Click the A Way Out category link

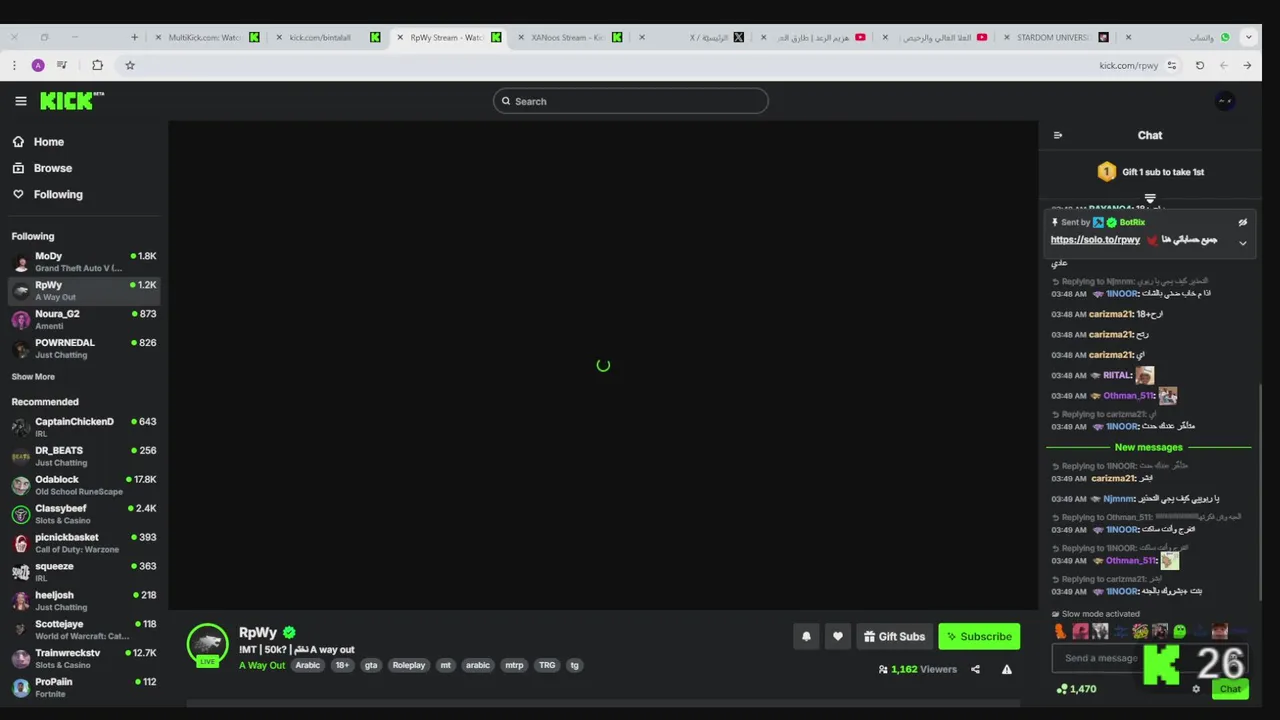(262, 665)
